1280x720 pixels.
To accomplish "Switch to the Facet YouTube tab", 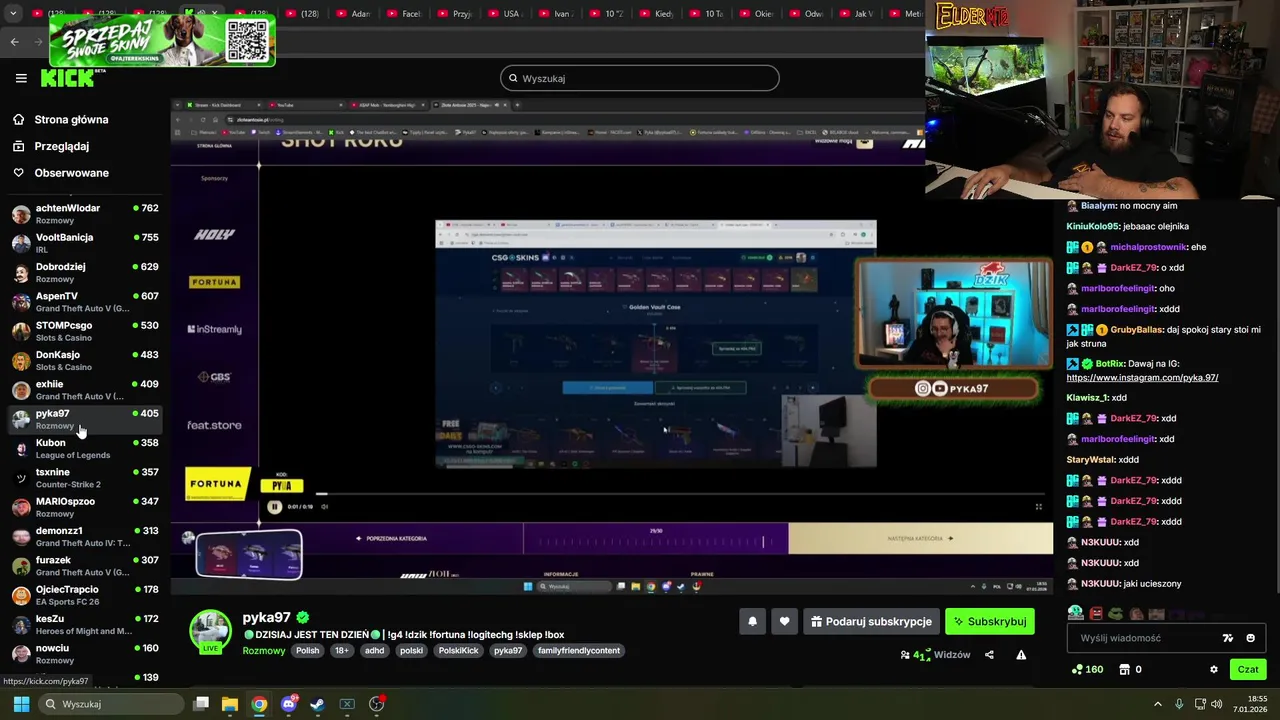I will 405,14.
